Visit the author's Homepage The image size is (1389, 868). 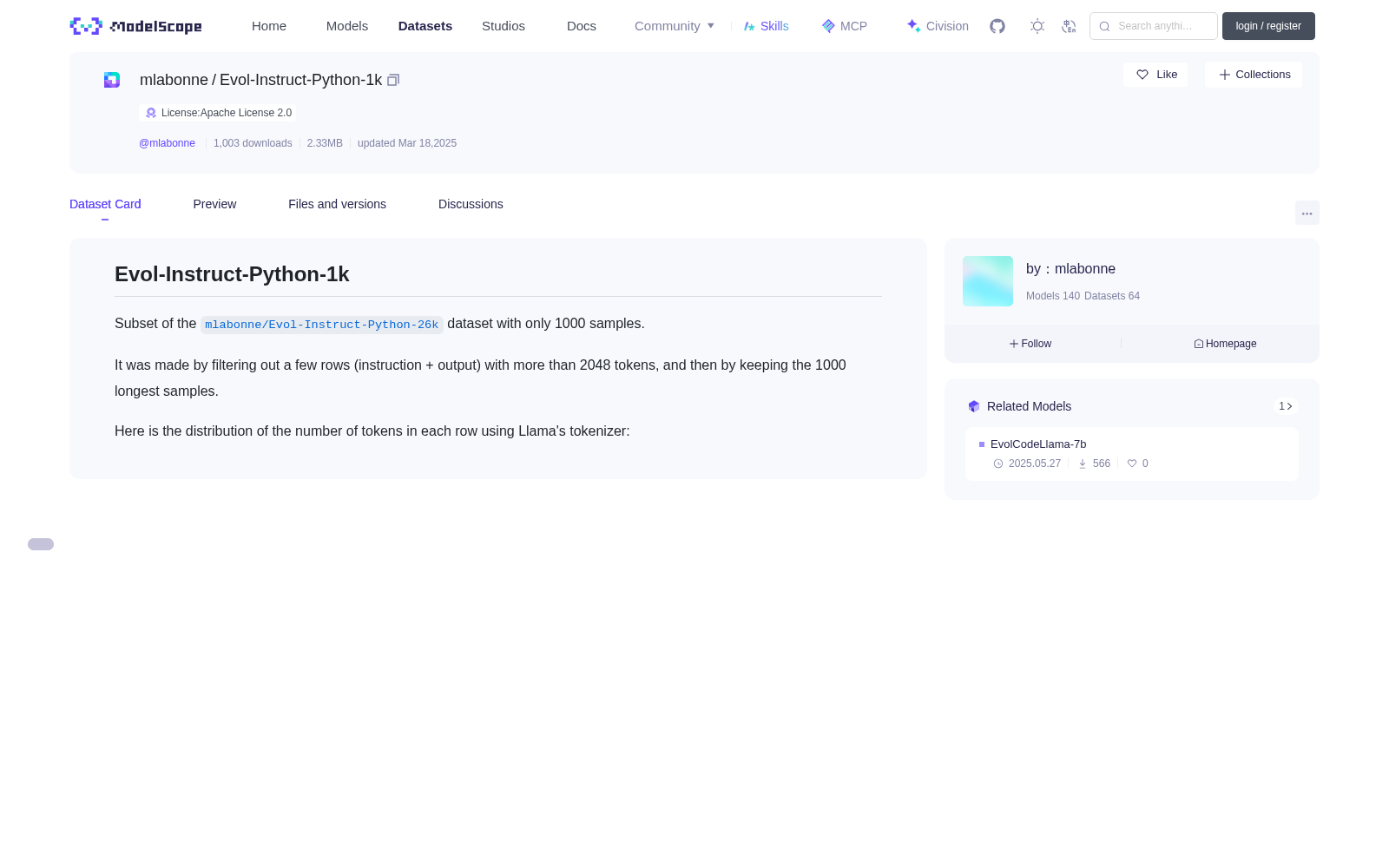(1225, 344)
